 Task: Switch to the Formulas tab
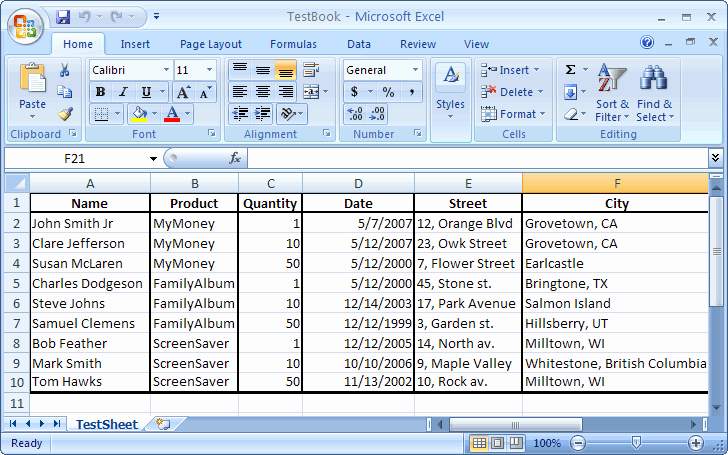point(293,44)
